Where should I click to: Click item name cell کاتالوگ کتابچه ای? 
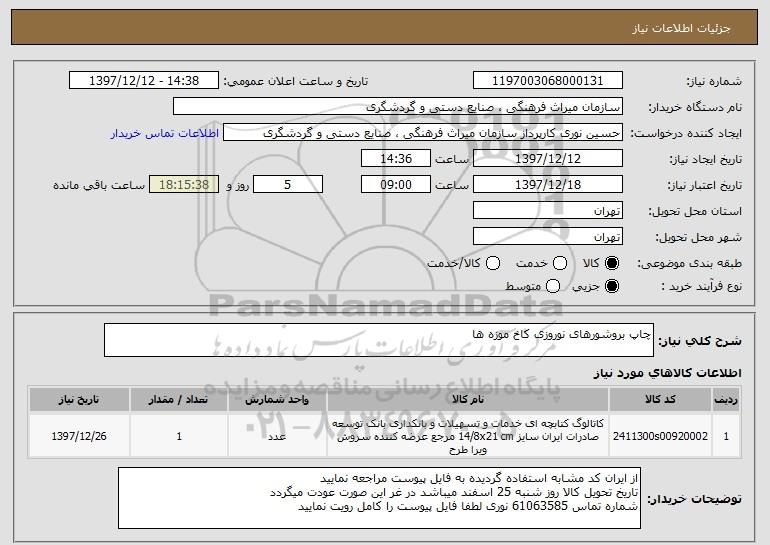[468, 436]
